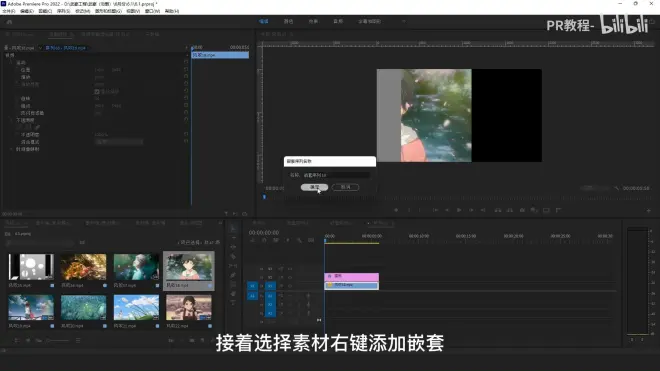The image size is (660, 371).
Task: Switch to the 效果 workspace tab
Action: tap(313, 21)
